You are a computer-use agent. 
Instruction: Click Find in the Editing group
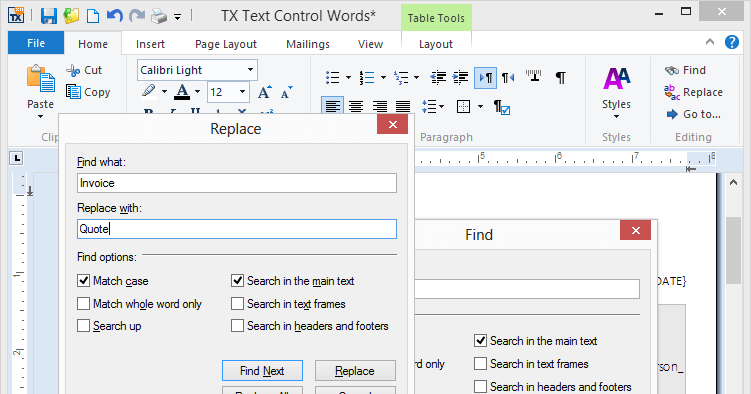(685, 70)
